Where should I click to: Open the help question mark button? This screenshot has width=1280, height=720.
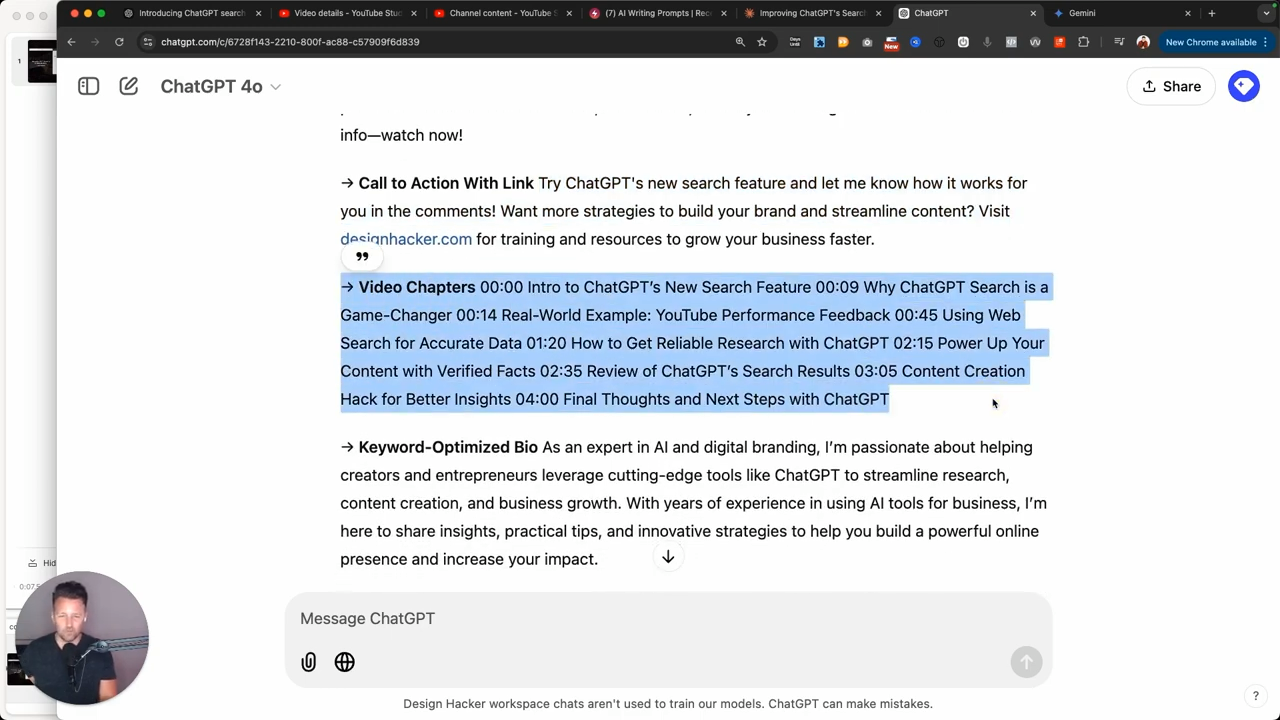(x=1255, y=696)
